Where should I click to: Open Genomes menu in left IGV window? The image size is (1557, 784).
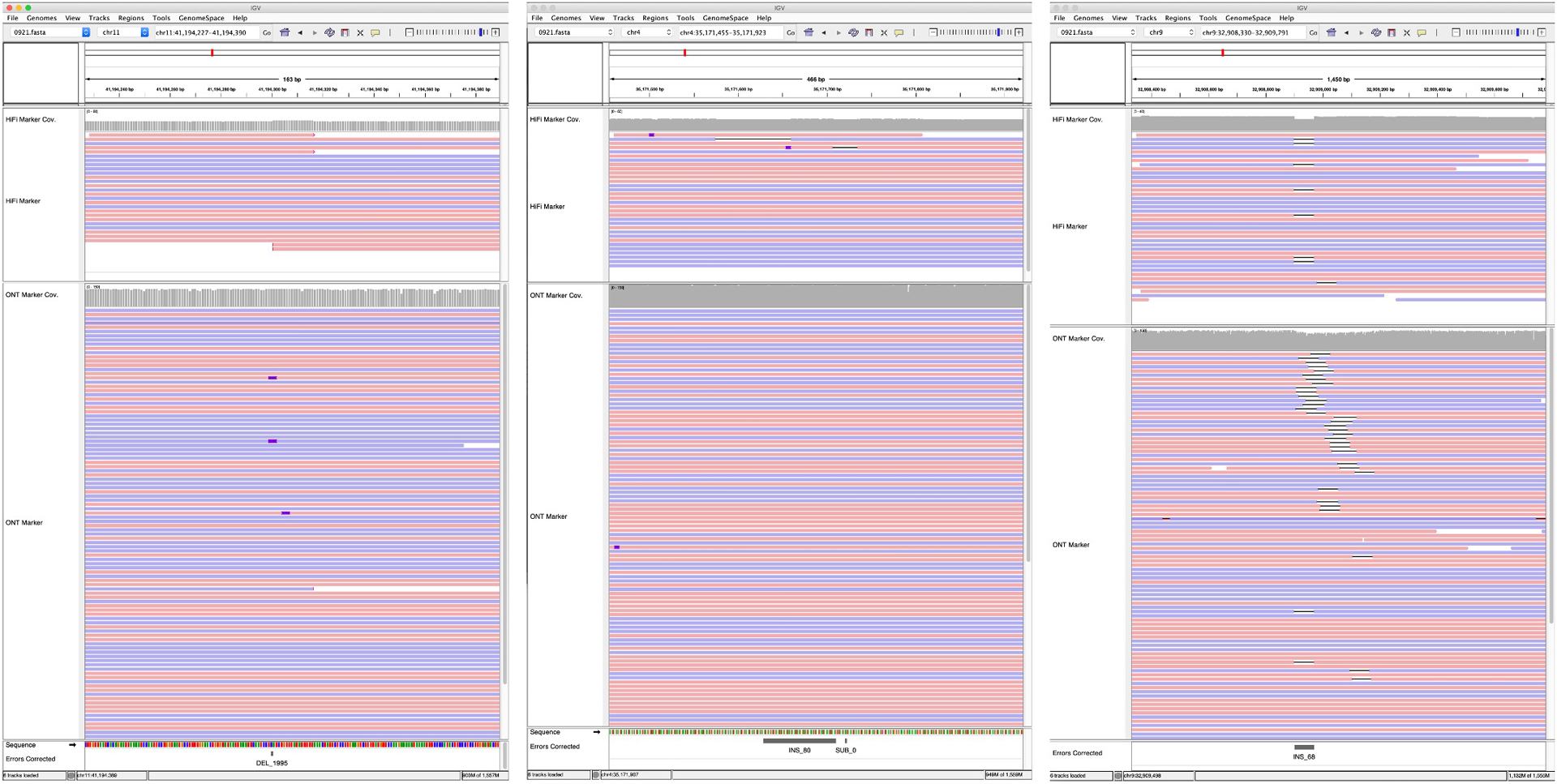(x=41, y=18)
